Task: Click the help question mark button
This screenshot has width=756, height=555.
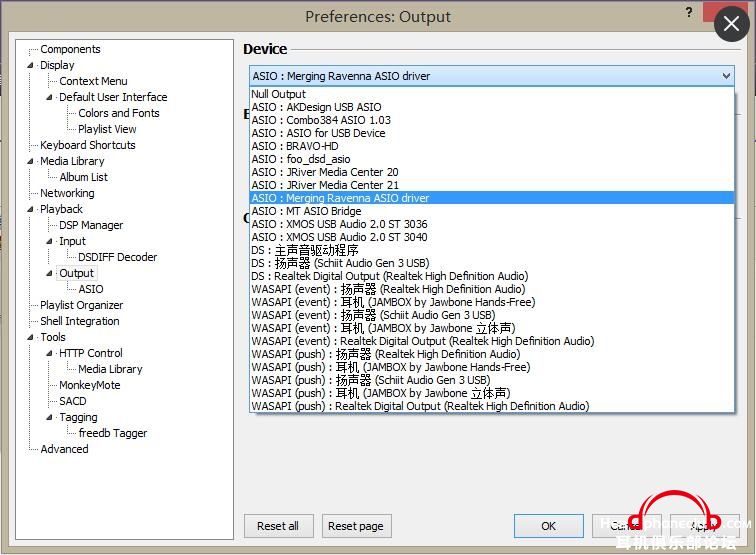Action: (x=689, y=13)
